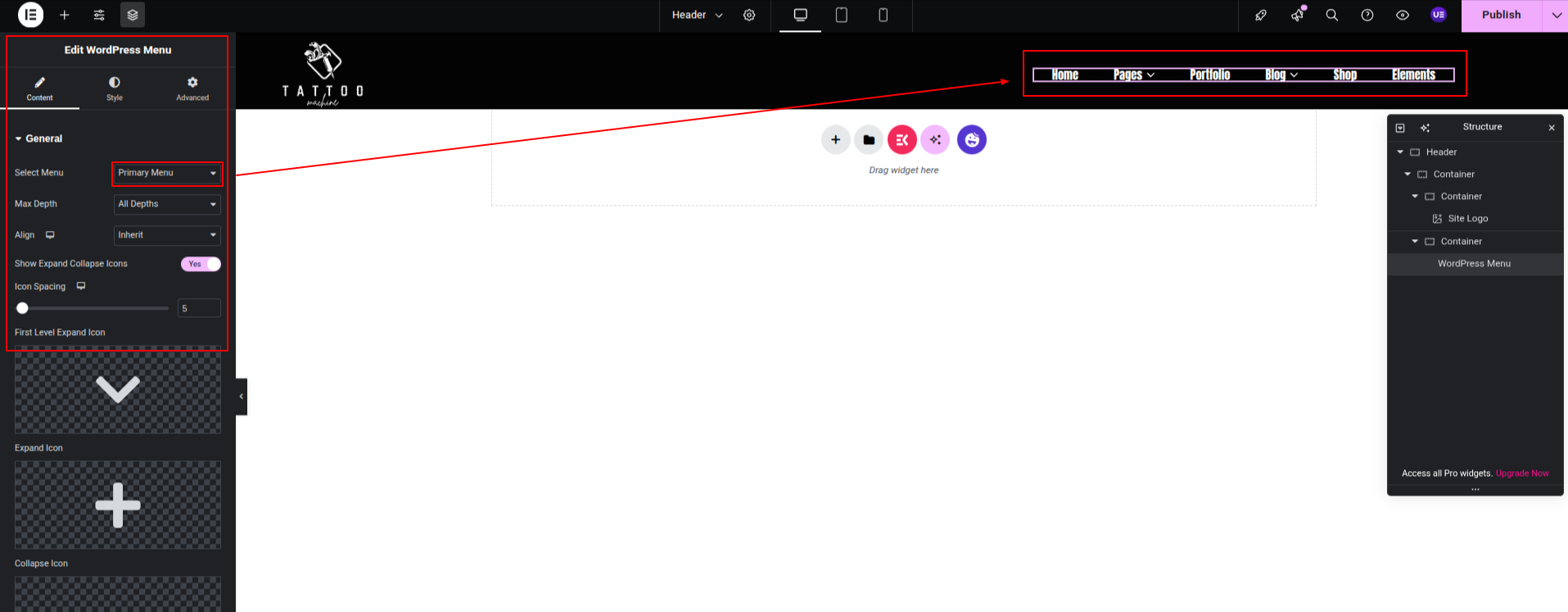
Task: Toggle the Structure layers icon
Action: pos(133,15)
